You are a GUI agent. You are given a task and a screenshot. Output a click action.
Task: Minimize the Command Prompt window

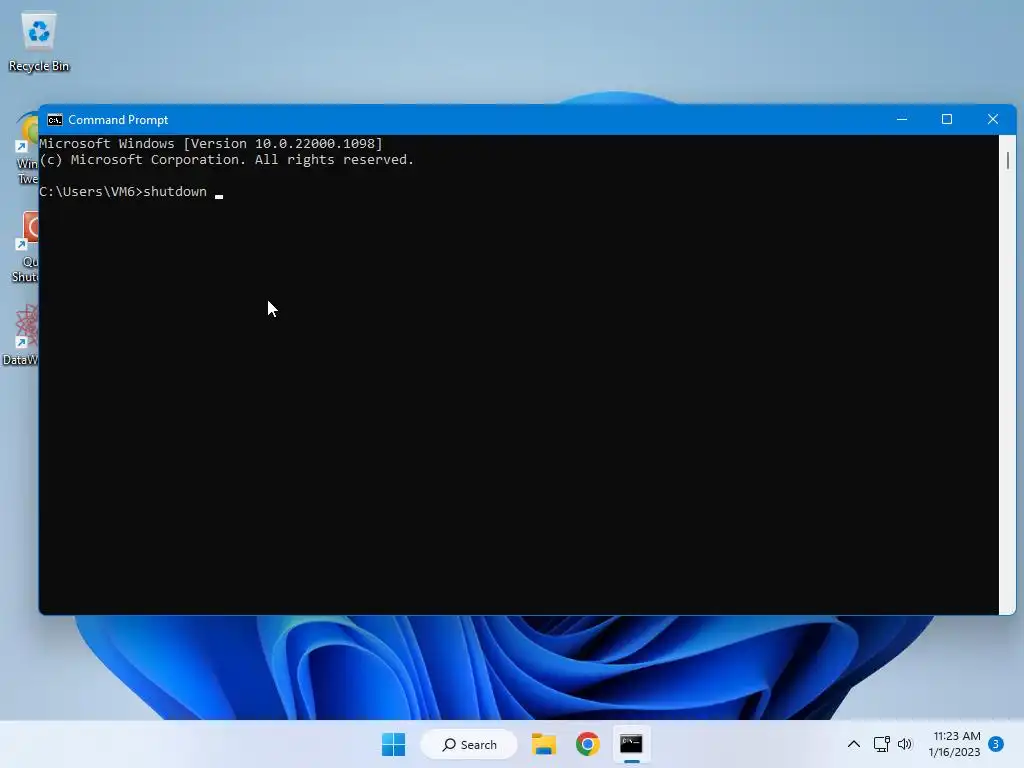902,120
